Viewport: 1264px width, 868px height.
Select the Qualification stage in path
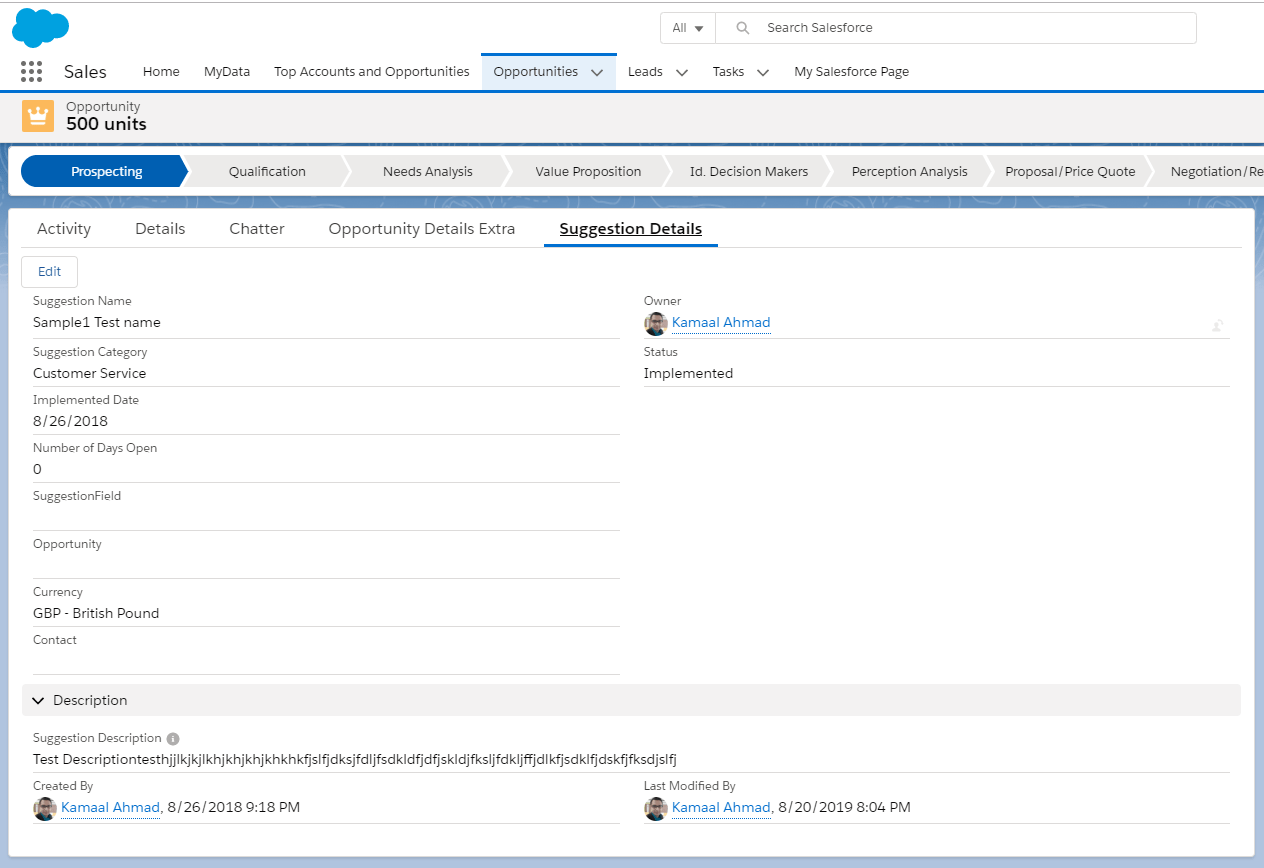267,172
